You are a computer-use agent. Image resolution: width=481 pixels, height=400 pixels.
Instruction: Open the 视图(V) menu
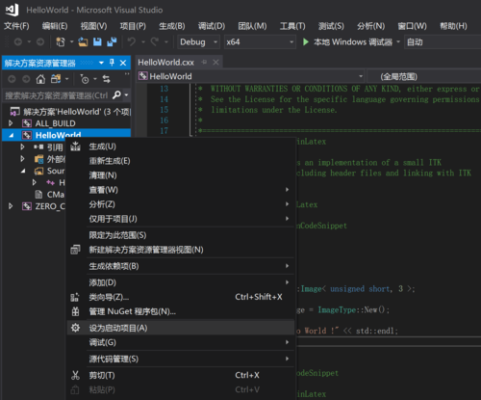[x=94, y=26]
